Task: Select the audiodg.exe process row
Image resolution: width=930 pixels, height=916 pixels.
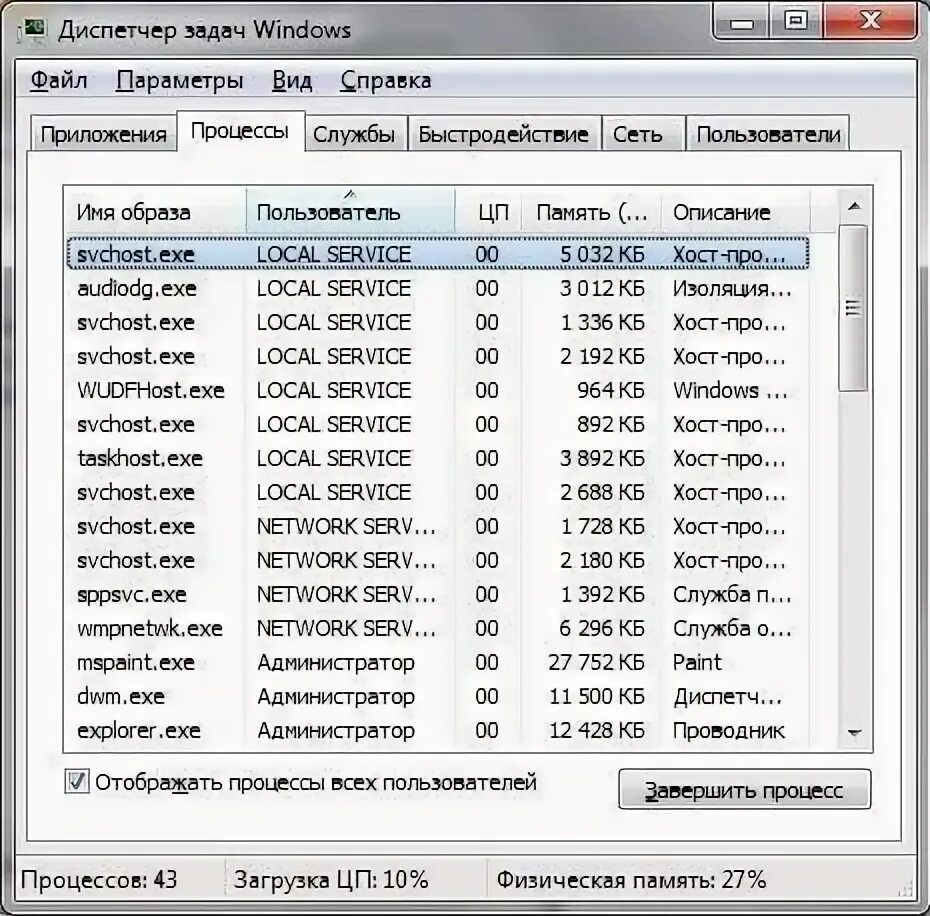Action: pyautogui.click(x=438, y=288)
